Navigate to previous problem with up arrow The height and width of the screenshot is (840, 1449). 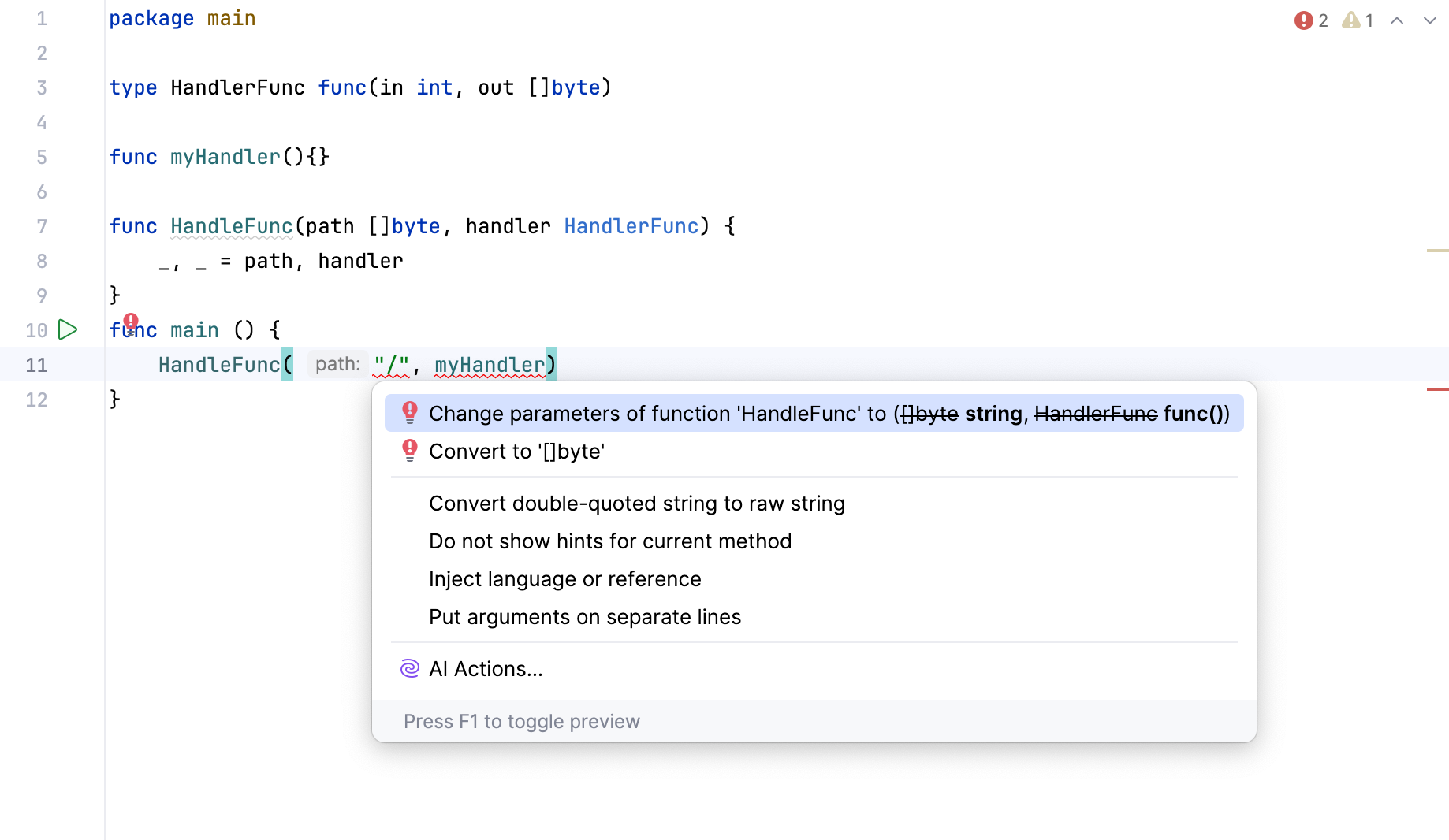pyautogui.click(x=1397, y=20)
